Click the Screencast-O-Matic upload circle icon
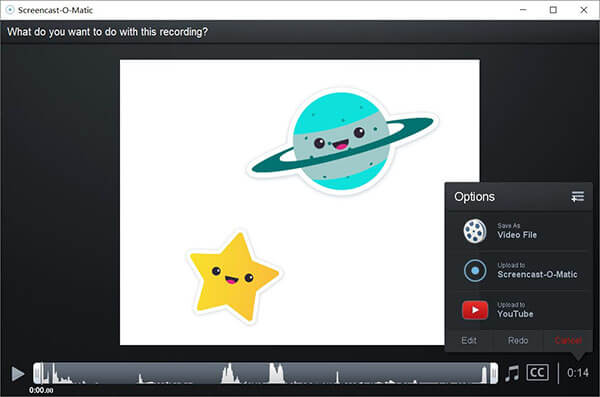Image resolution: width=600 pixels, height=397 pixels. [475, 271]
